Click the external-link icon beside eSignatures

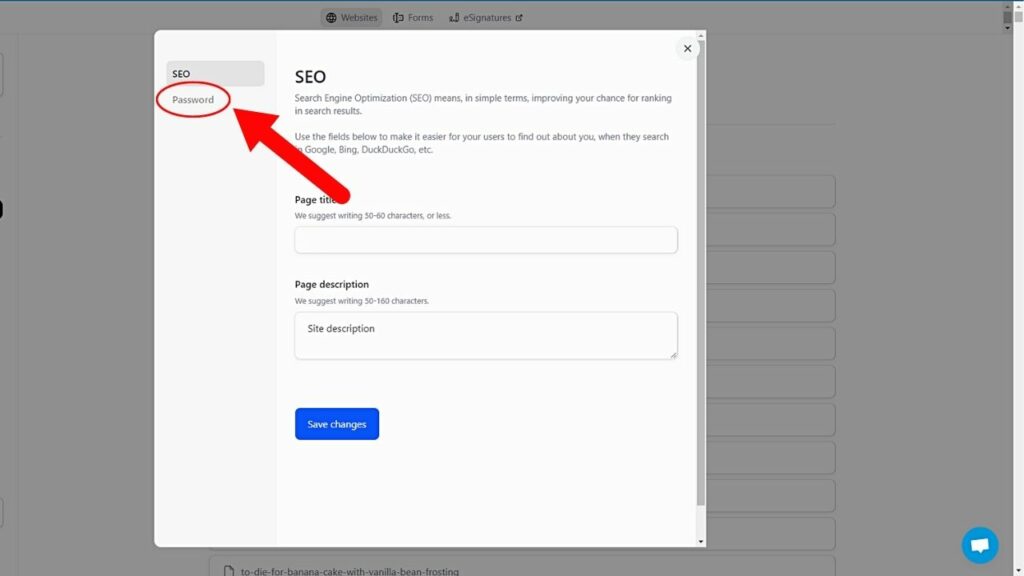(518, 17)
